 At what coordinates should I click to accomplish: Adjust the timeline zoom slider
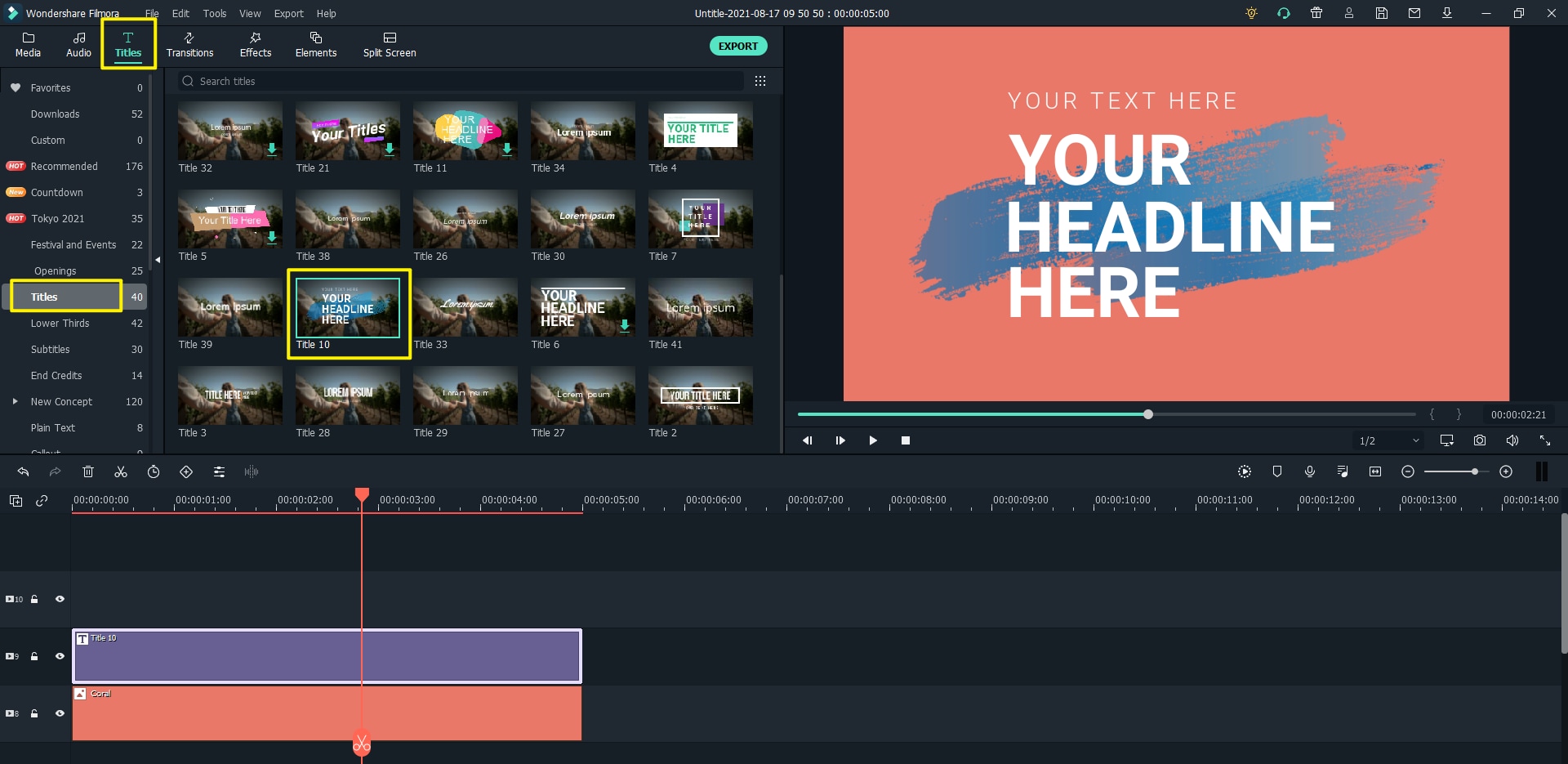pos(1474,471)
